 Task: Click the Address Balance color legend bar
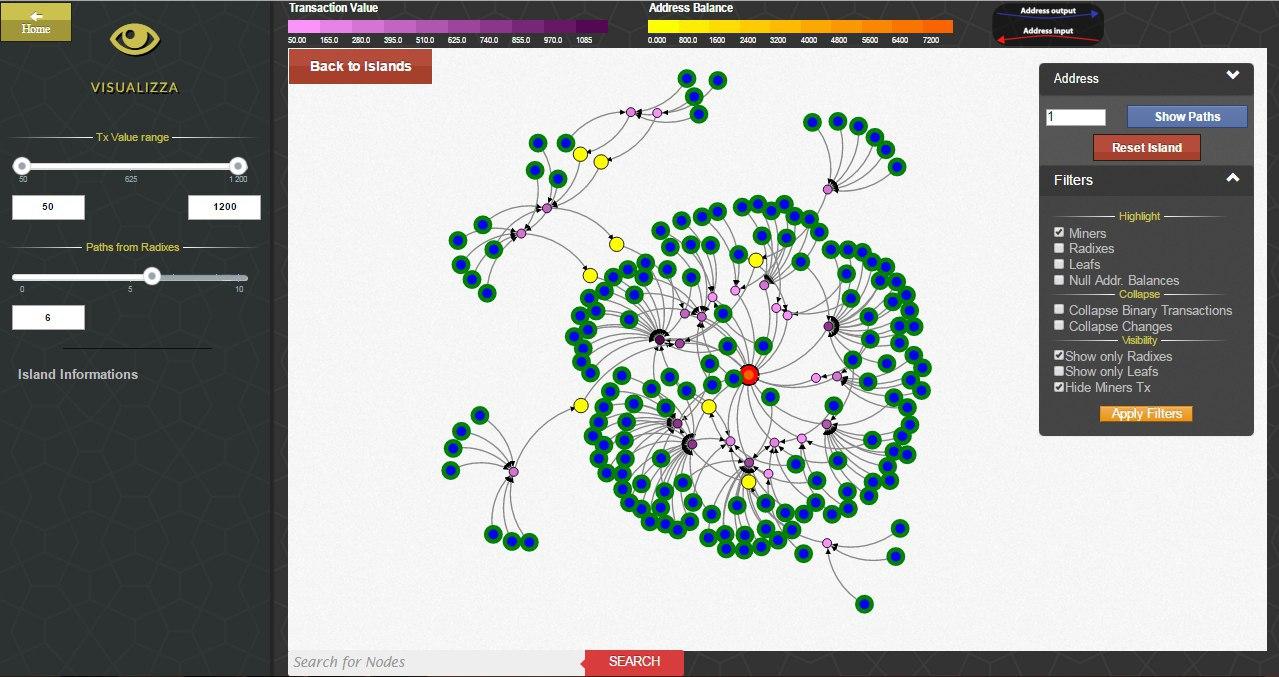coord(801,26)
